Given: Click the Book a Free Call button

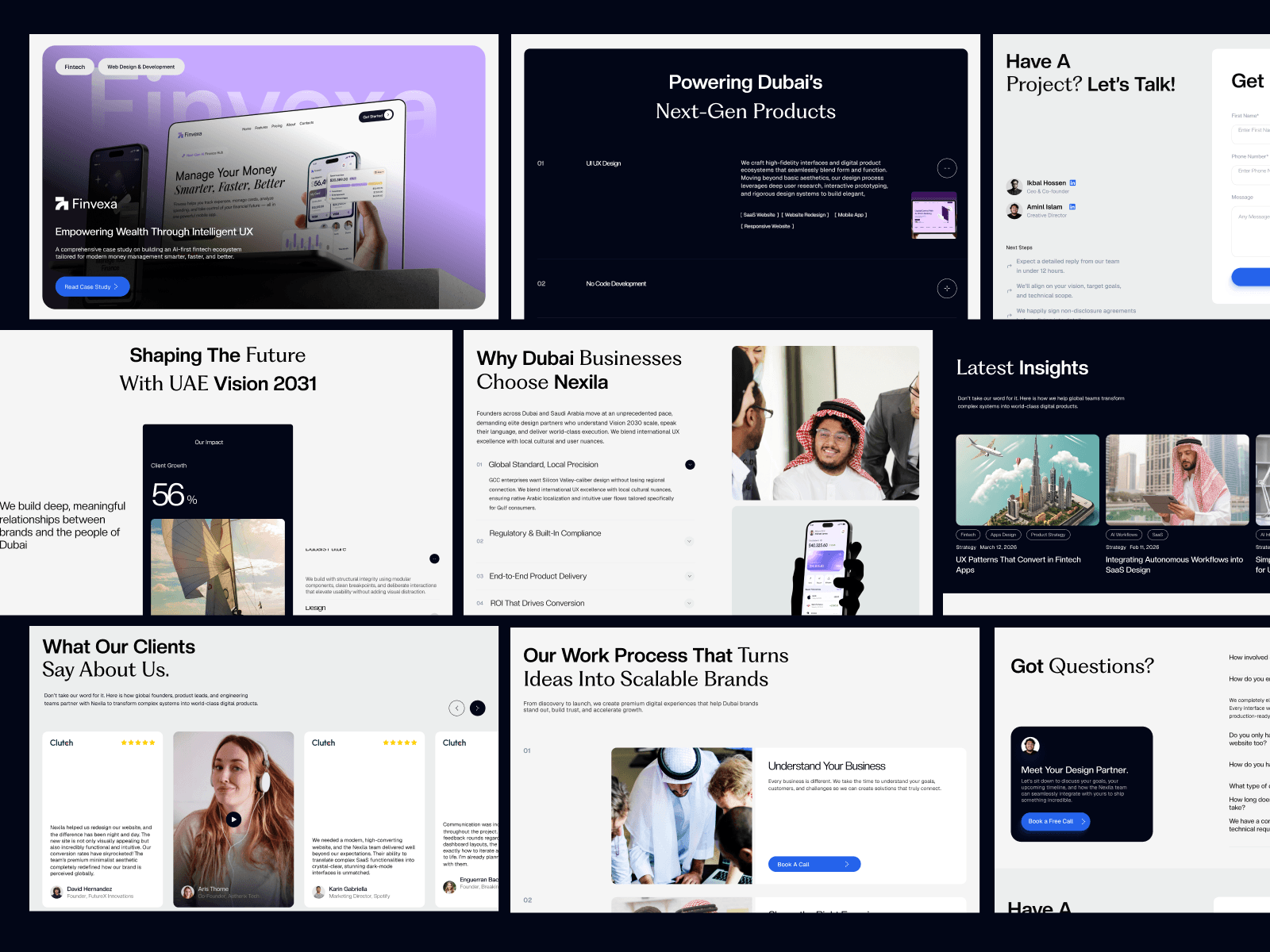Looking at the screenshot, I should [x=1056, y=821].
